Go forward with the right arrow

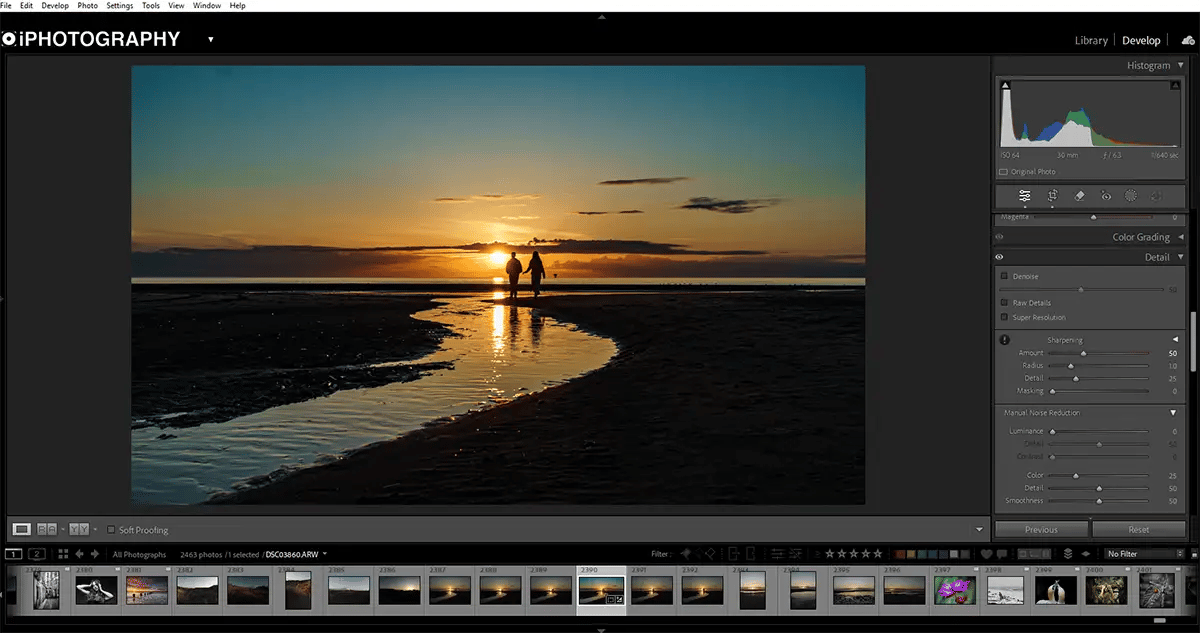[x=95, y=554]
